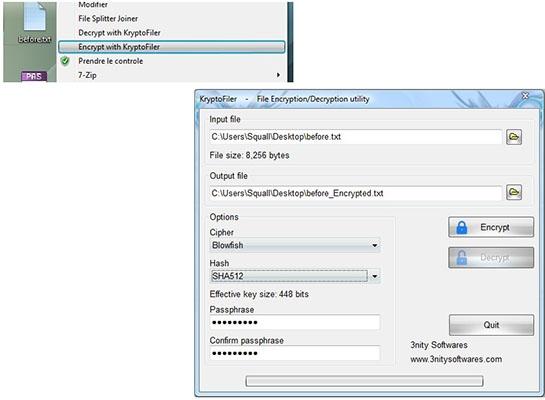This screenshot has height=400, width=545.
Task: Open www.3nitysoftwares.com link
Action: tap(456, 359)
